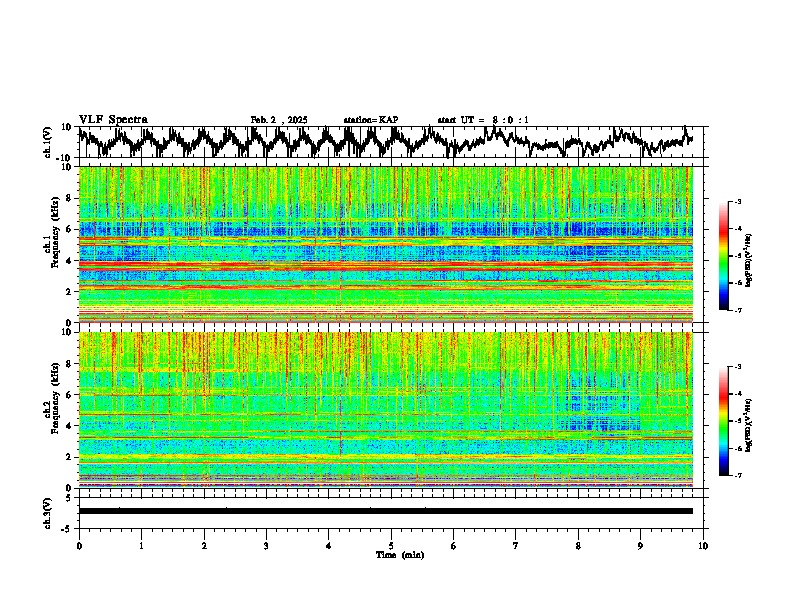The width and height of the screenshot is (792, 612).
Task: Click the ch.2 spectrogram color scale bar
Action: (x=723, y=421)
